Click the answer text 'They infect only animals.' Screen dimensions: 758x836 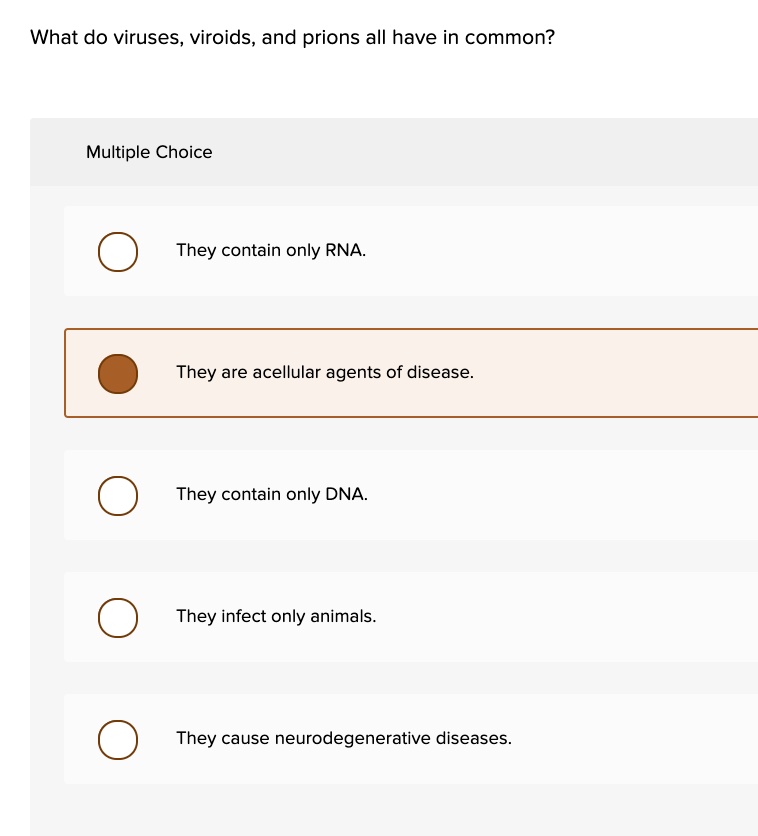(276, 616)
